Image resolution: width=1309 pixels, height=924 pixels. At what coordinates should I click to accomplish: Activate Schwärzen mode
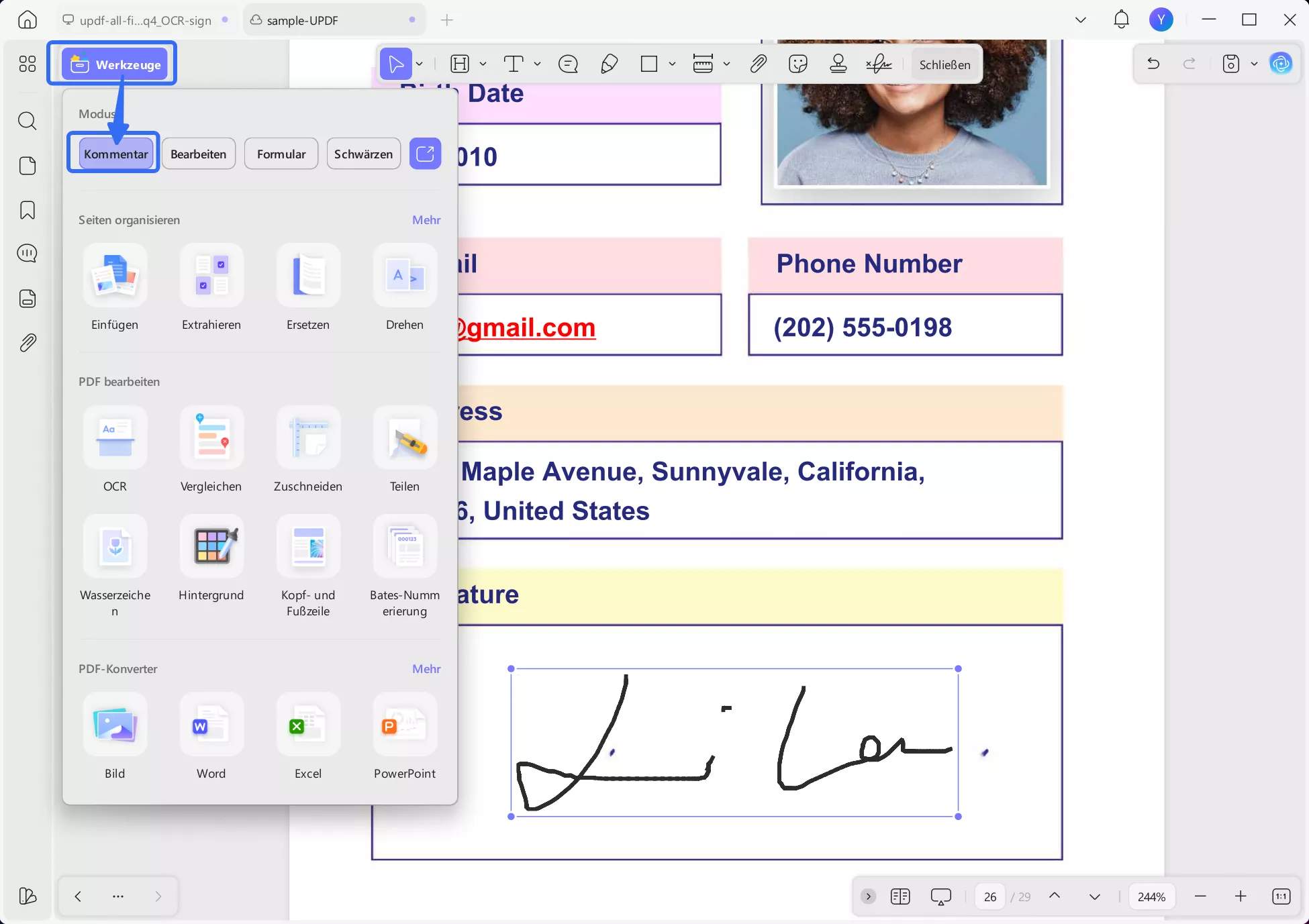tap(363, 154)
